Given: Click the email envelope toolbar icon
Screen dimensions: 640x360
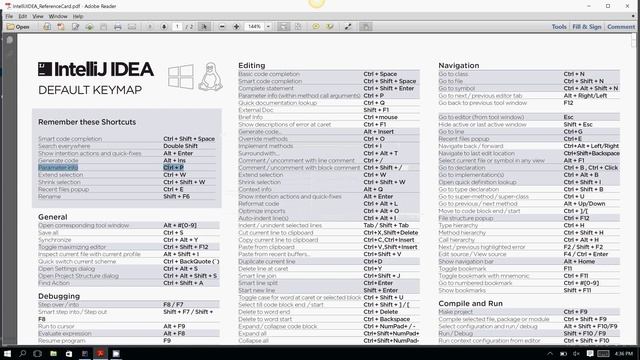Looking at the screenshot, I should click(132, 27).
